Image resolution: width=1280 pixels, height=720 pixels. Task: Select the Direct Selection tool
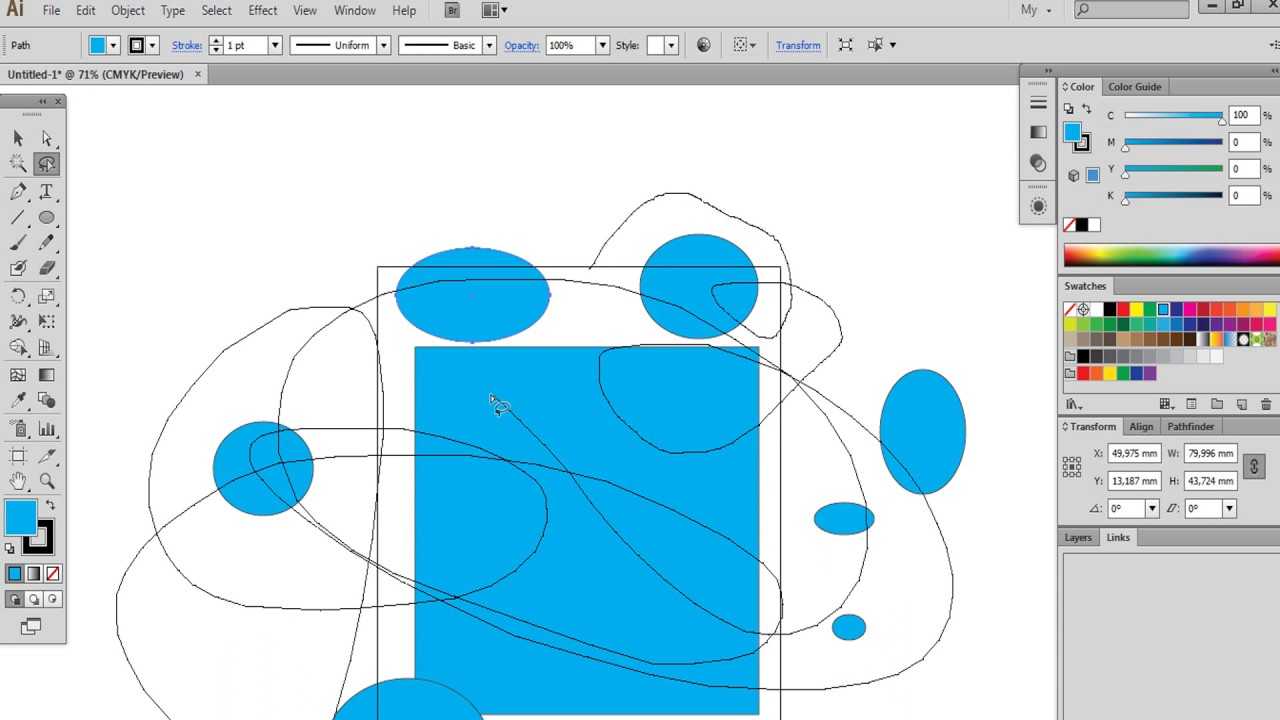[x=47, y=139]
